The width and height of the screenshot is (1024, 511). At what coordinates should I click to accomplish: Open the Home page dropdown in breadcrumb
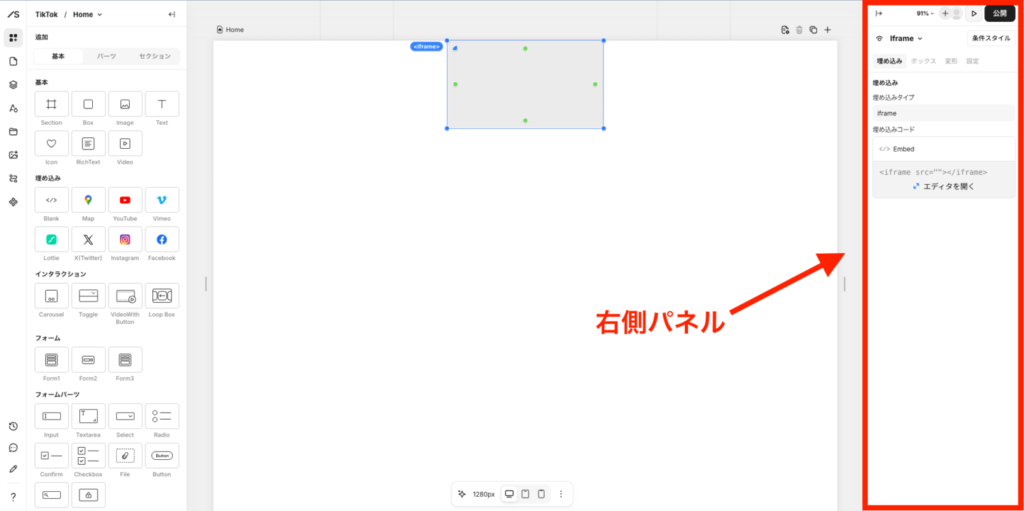tap(87, 14)
